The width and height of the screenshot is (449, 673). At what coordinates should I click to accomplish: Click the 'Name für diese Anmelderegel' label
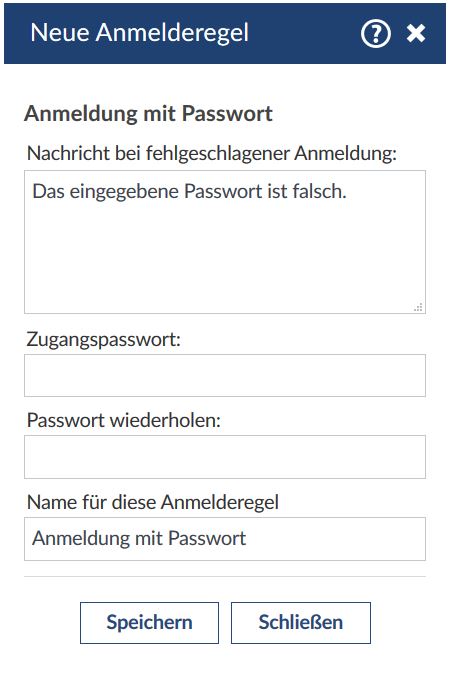152,502
